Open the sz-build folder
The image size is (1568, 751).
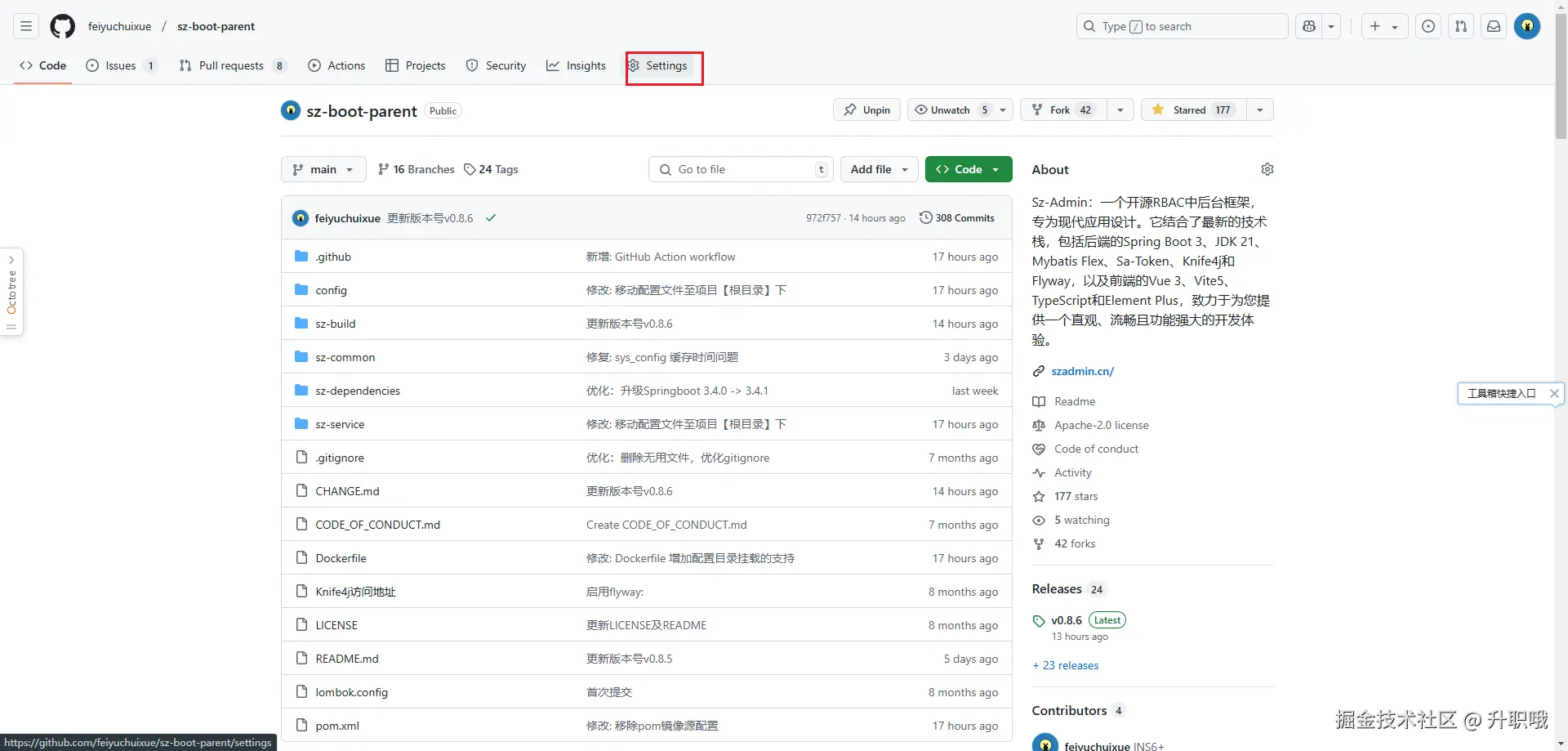pos(336,324)
